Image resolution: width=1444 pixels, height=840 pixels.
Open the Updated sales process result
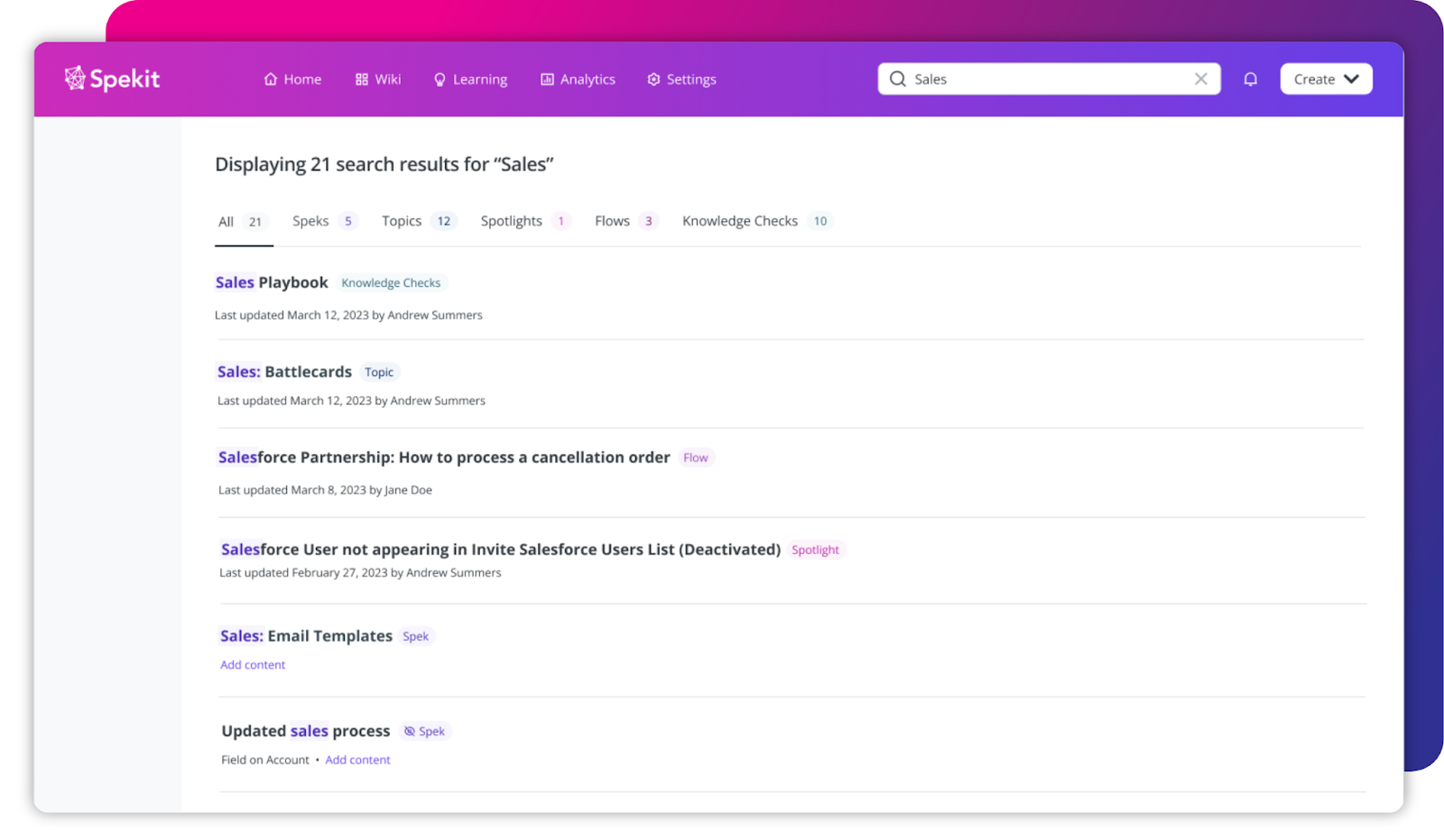[x=306, y=731]
